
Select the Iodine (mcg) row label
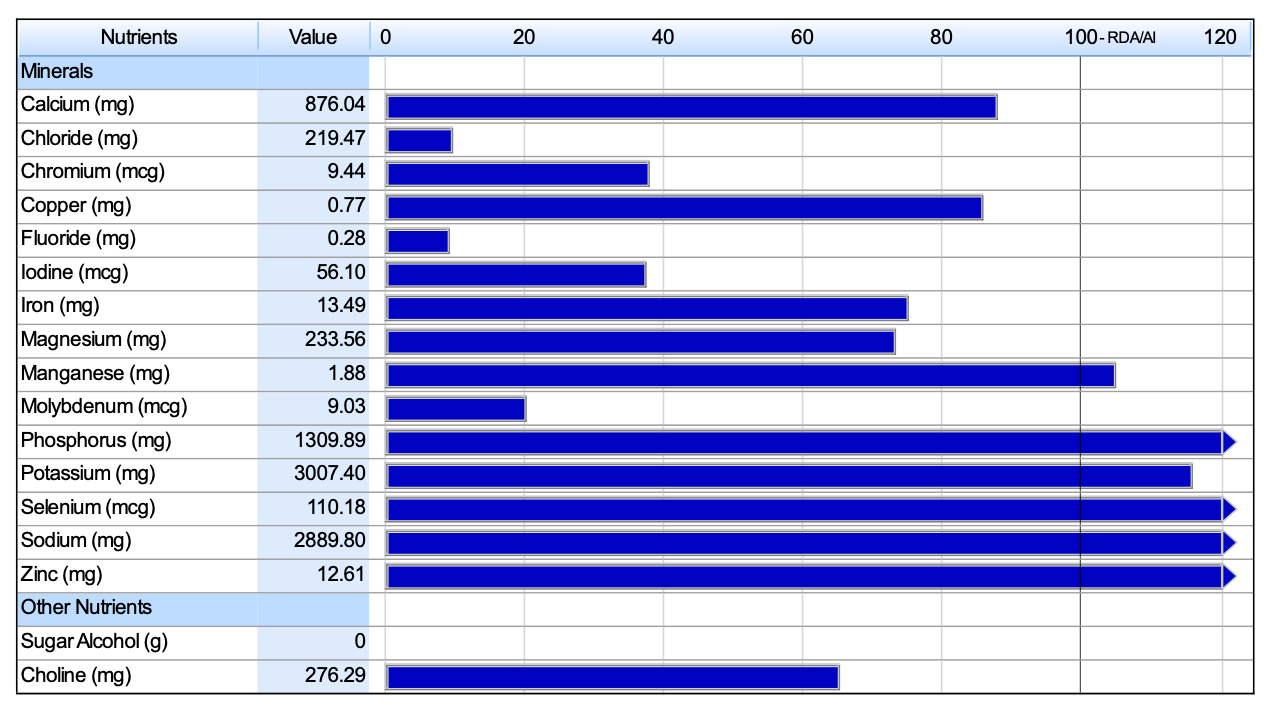(x=75, y=272)
